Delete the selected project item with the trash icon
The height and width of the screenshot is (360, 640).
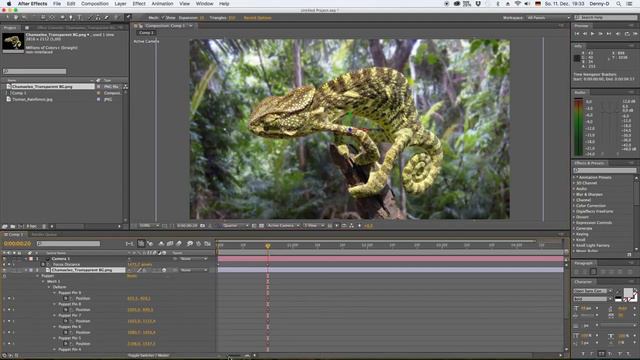pos(44,226)
